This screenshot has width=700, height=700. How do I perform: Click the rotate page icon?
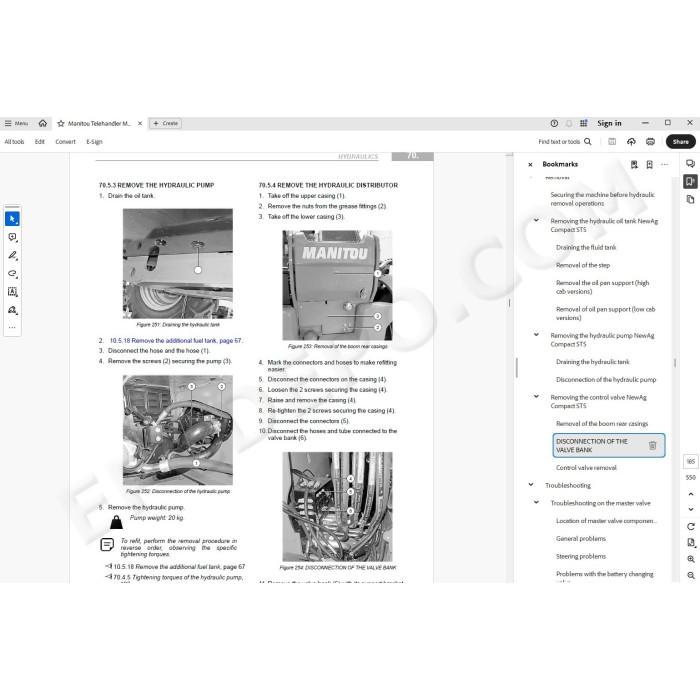coord(691,527)
